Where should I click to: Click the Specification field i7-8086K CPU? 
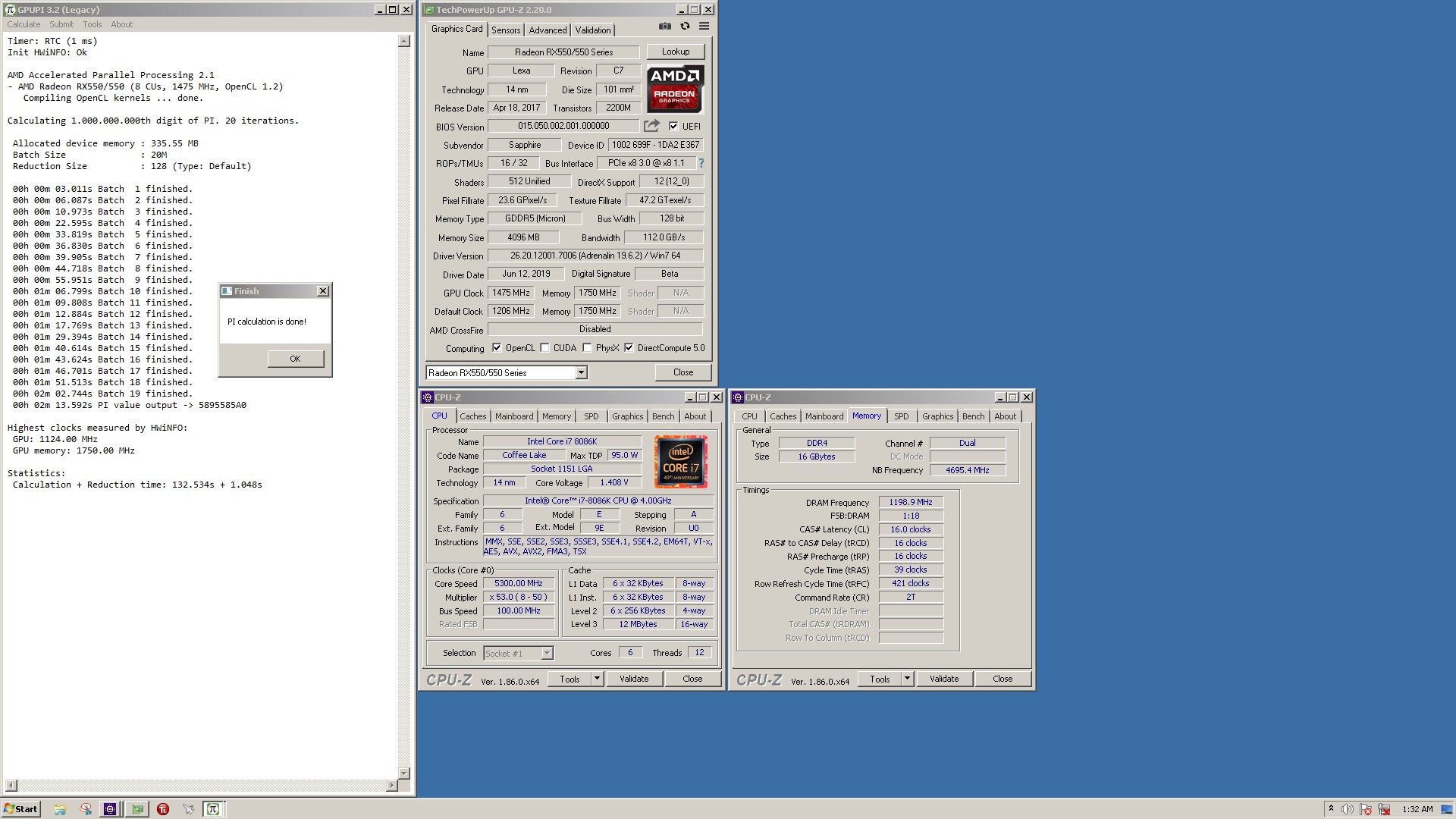coord(598,500)
